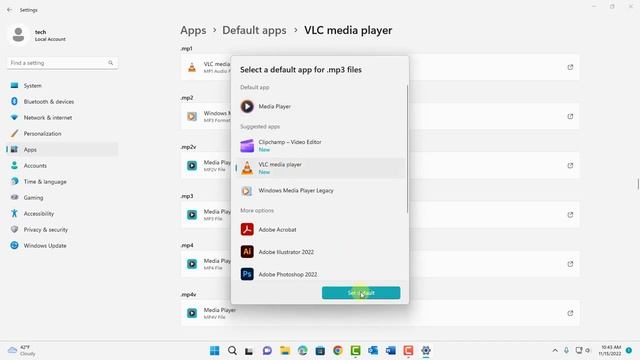Click the Media Player icon in .mp2v row

(x=192, y=166)
